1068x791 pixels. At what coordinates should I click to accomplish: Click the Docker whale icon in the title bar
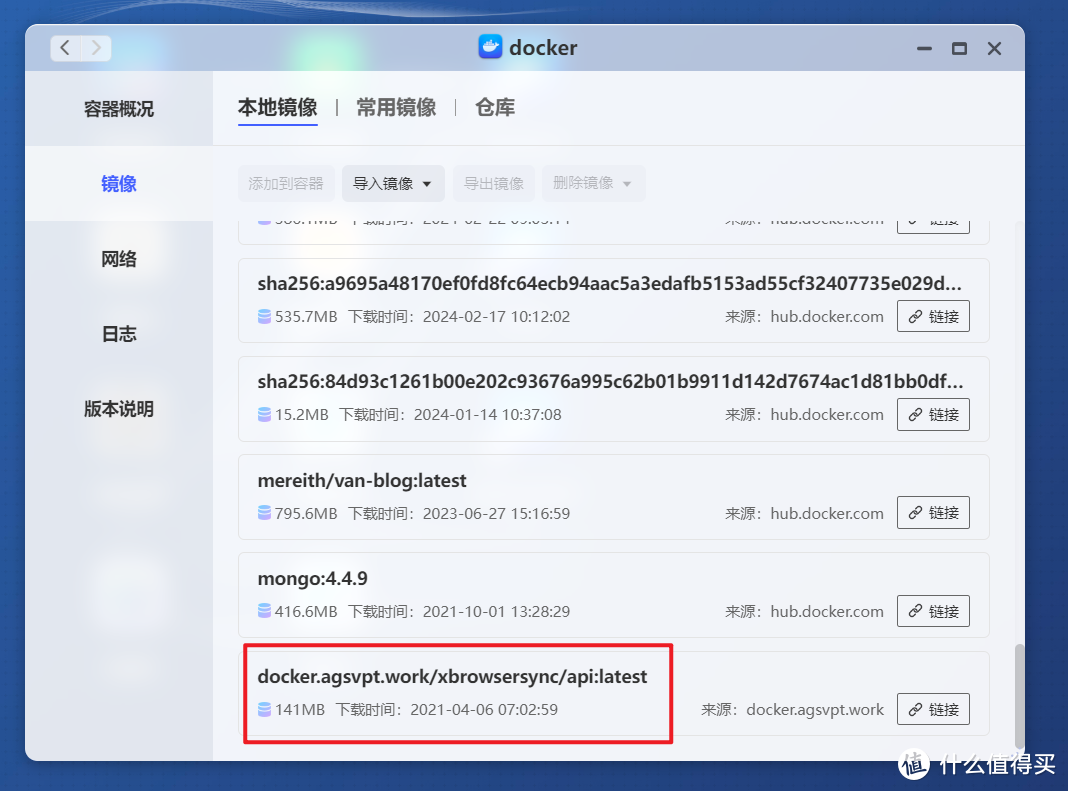(x=489, y=46)
